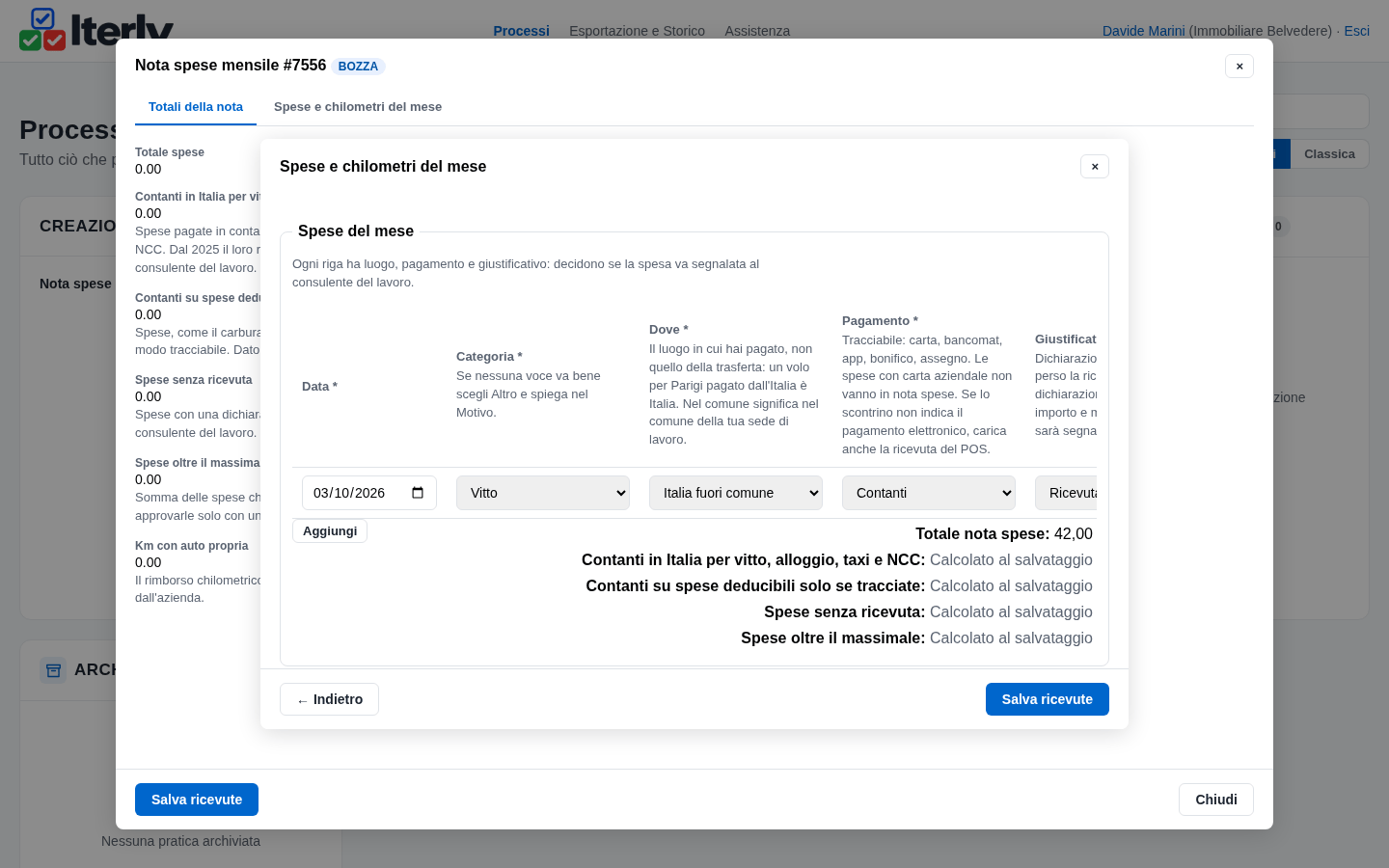
Task: Open the Assistenza navigation item
Action: [x=757, y=31]
